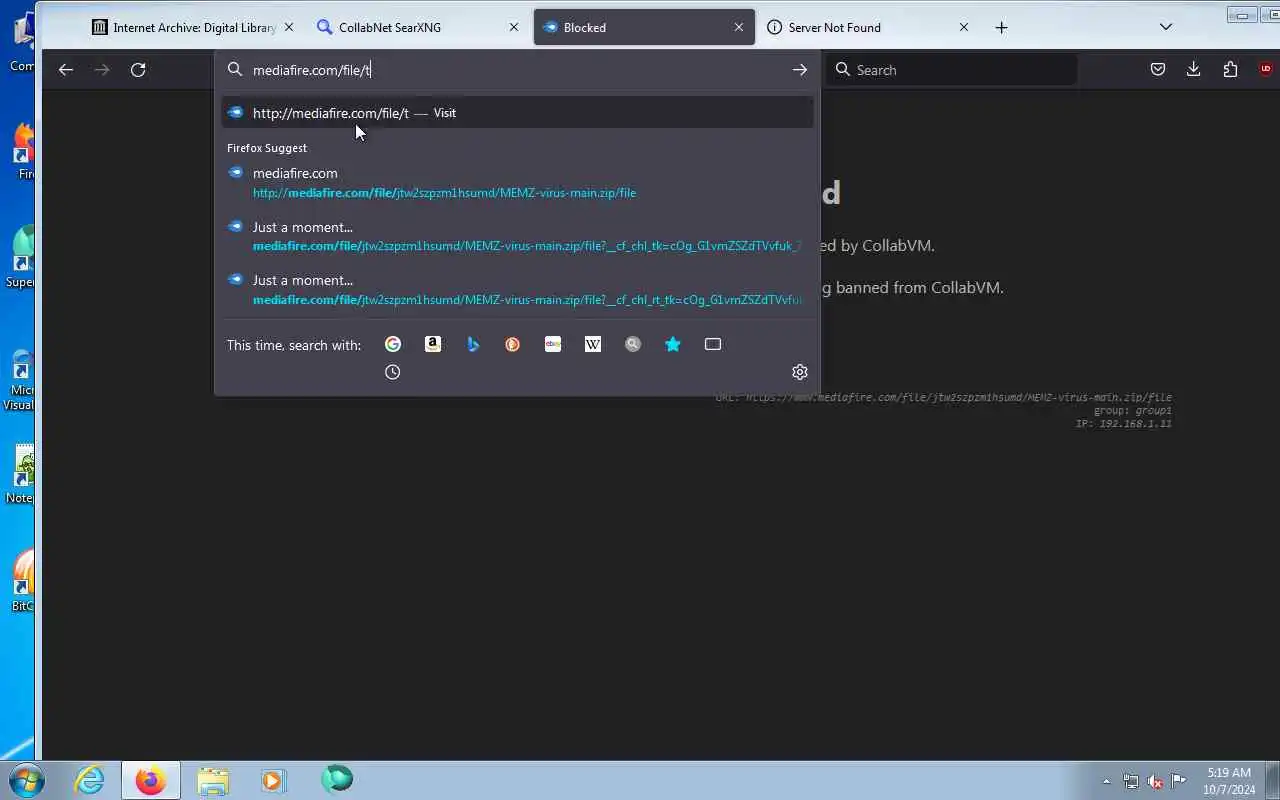Screen dimensions: 1280x800
Task: Expand the list all tabs chevron
Action: pyautogui.click(x=1166, y=27)
